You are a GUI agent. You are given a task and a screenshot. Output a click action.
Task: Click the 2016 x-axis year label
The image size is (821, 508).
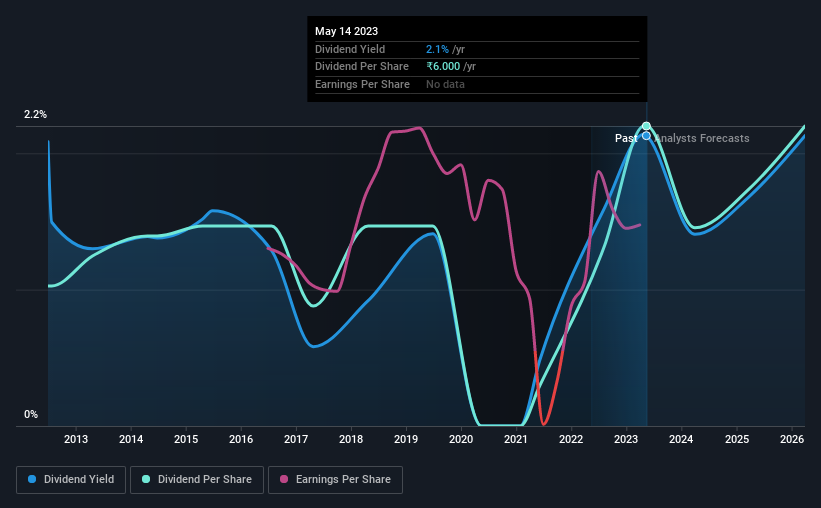[241, 439]
